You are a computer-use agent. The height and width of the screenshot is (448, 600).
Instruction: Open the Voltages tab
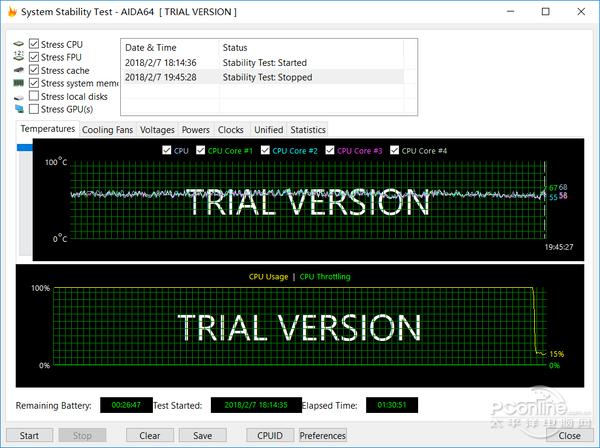(x=157, y=130)
